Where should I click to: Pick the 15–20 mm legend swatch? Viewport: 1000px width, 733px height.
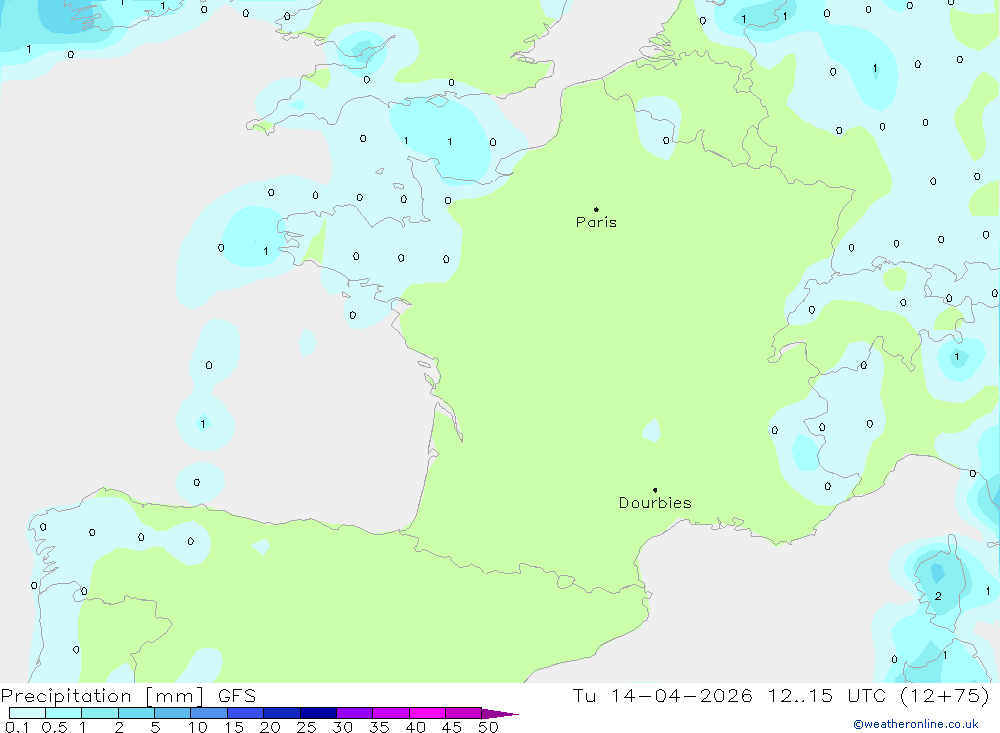coord(246,713)
